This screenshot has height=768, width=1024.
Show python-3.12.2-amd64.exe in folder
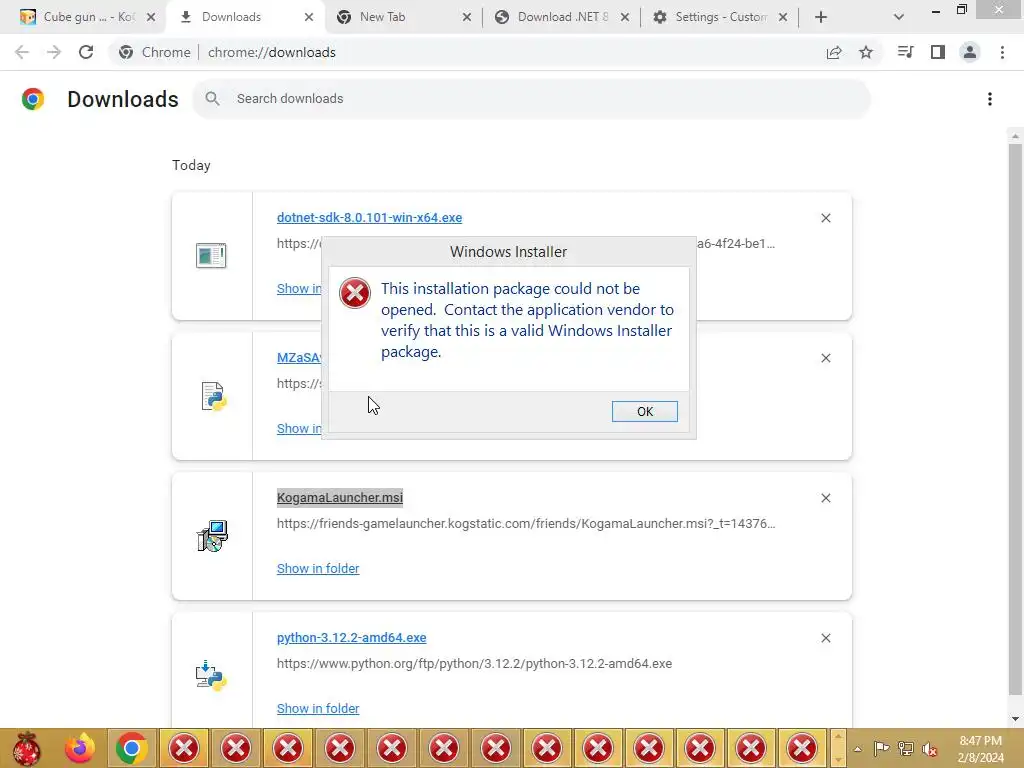tap(318, 709)
